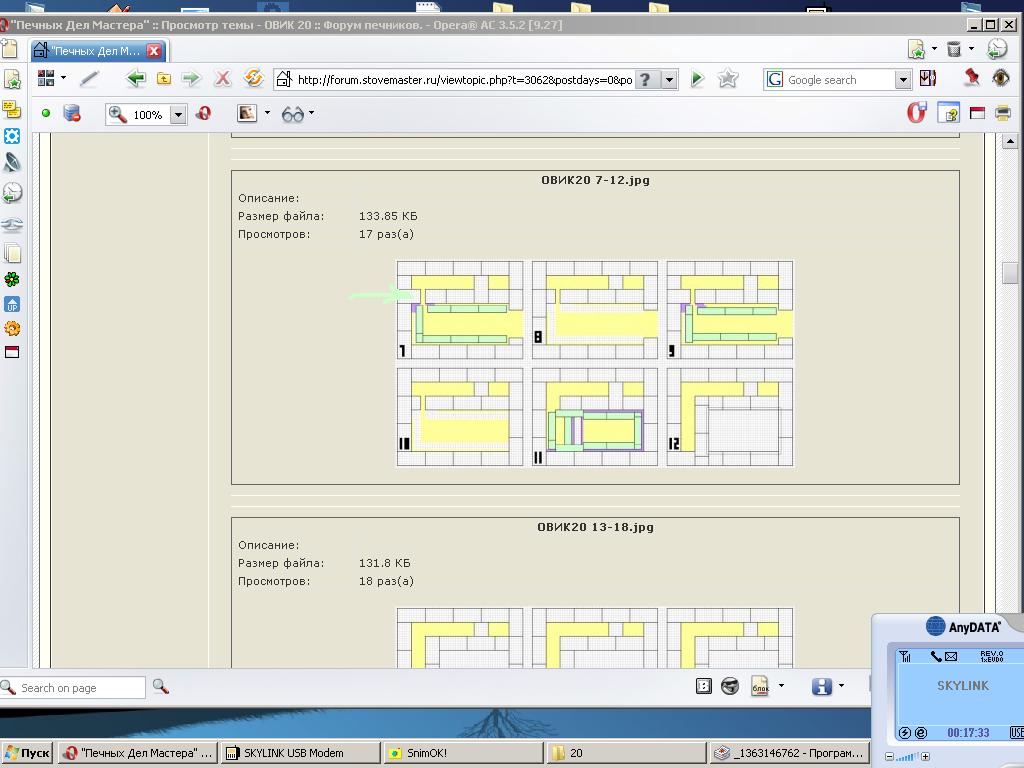
Task: Toggle the eye icon in the top-right toolbar
Action: 1000,79
